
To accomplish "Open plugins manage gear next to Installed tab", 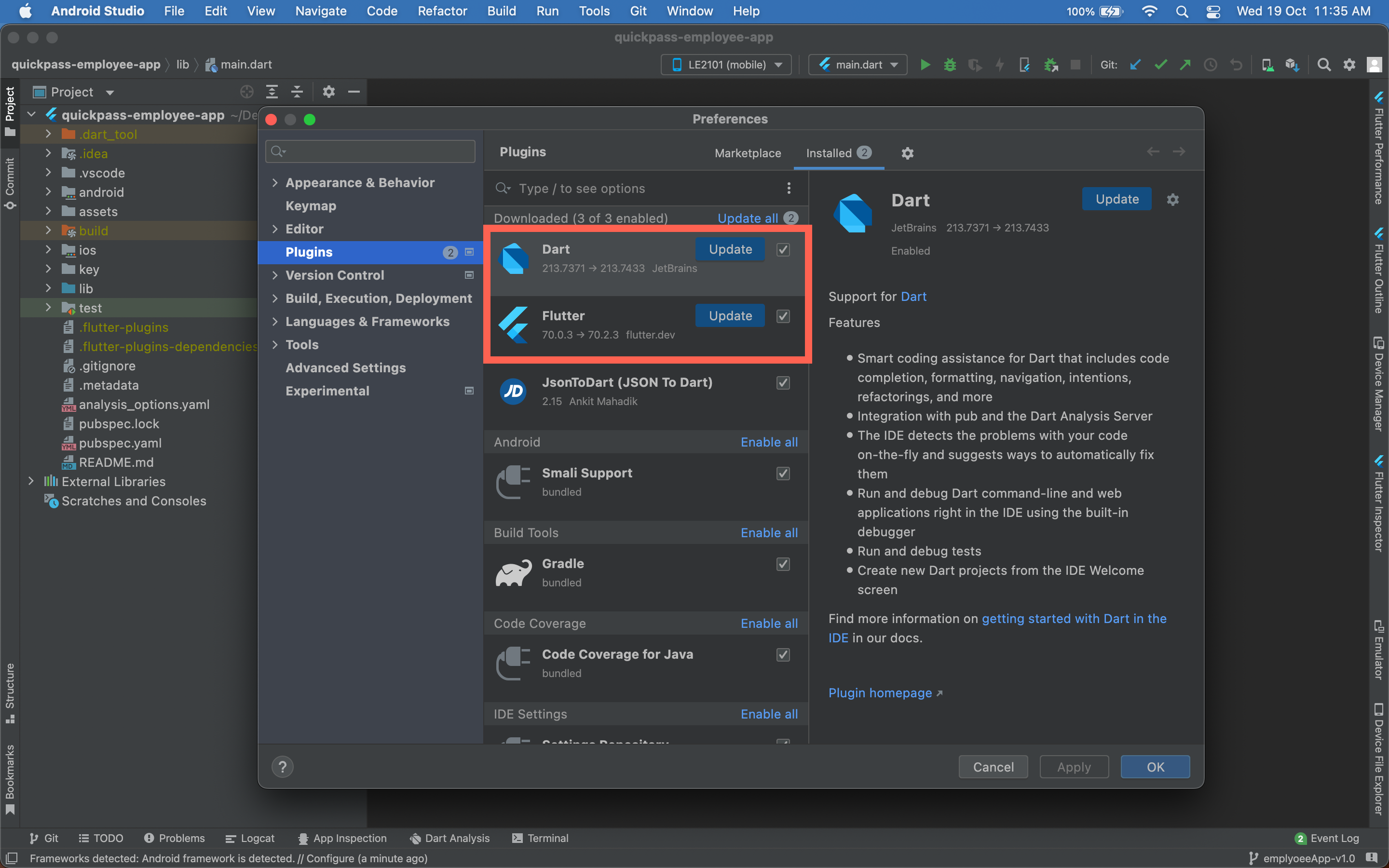I will (x=908, y=153).
